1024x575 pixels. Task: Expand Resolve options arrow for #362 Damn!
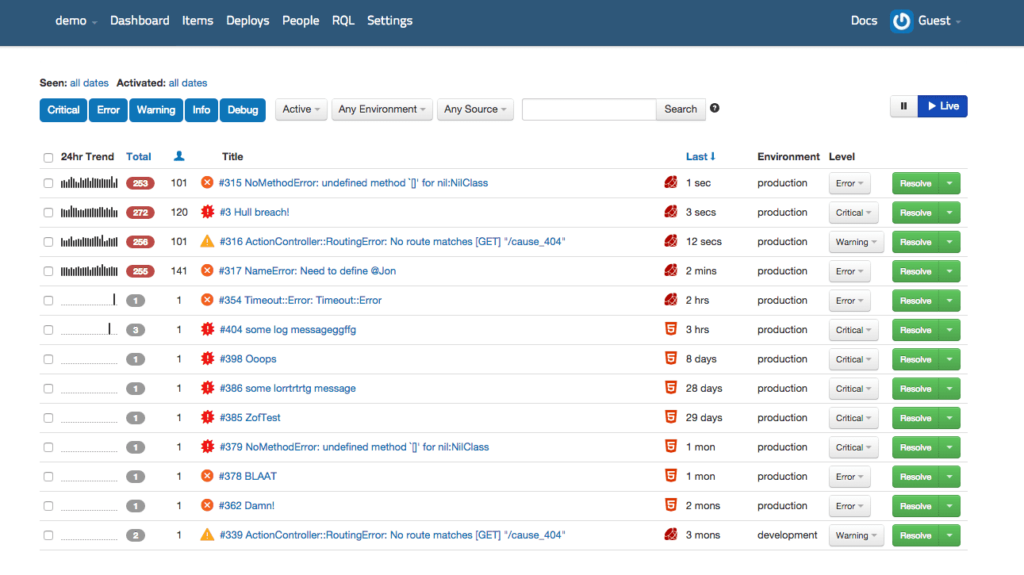tap(950, 506)
